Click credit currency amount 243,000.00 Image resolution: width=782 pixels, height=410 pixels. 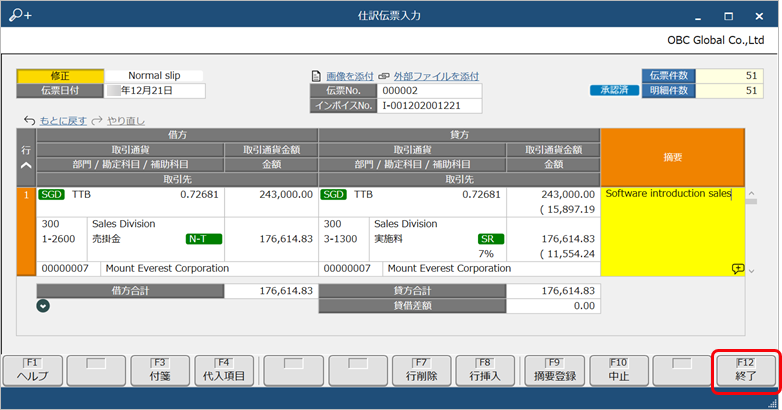(x=568, y=195)
